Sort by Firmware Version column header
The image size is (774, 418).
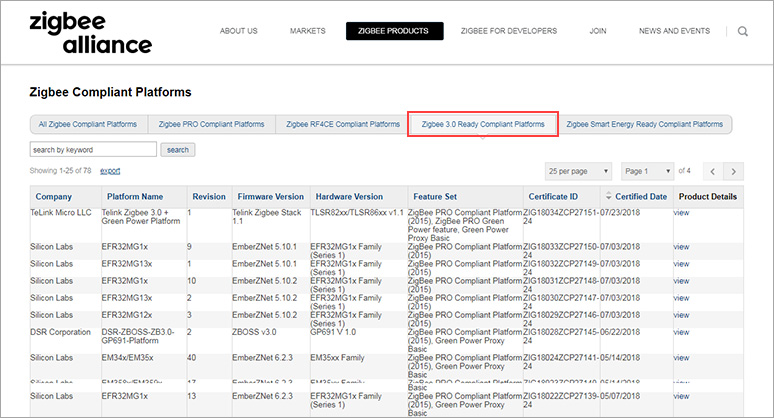point(271,196)
